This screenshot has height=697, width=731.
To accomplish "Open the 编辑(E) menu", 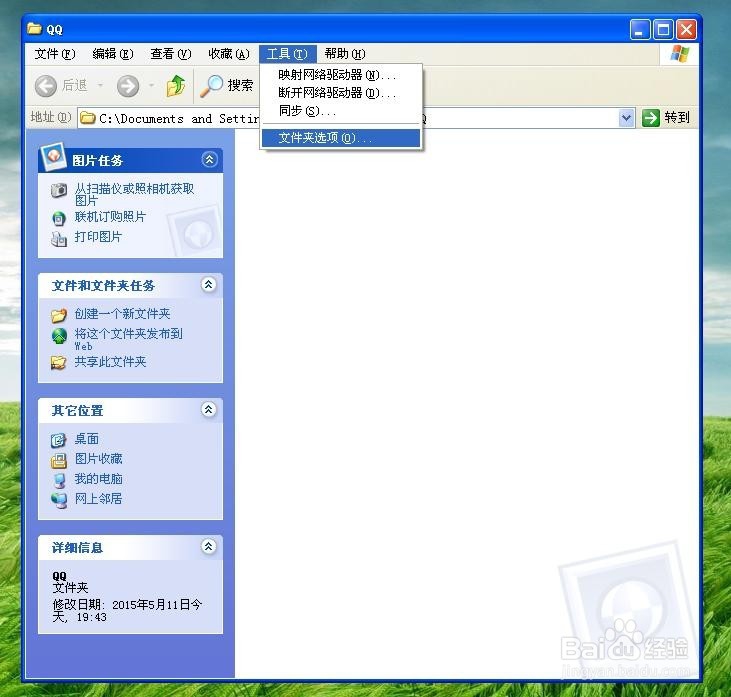I will pyautogui.click(x=113, y=54).
